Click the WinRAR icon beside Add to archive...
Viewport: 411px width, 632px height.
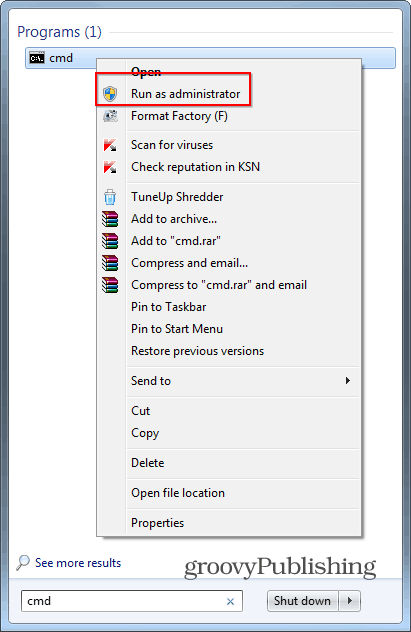(110, 219)
